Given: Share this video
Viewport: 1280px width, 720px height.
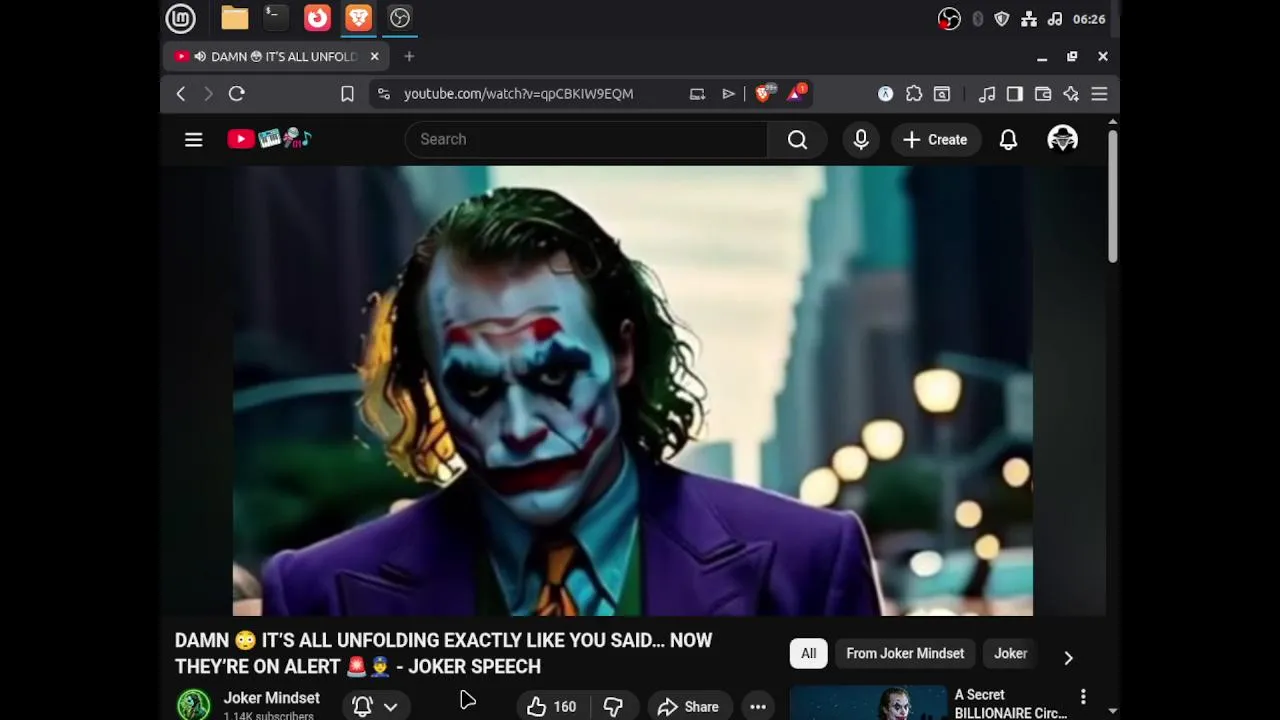Looking at the screenshot, I should (x=688, y=707).
